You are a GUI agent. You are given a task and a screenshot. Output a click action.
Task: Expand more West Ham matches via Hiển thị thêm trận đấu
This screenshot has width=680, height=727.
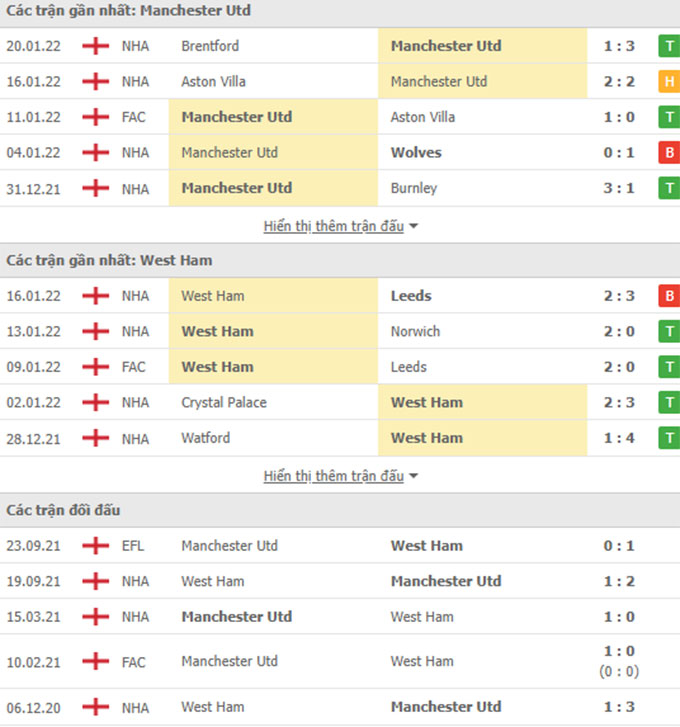tap(340, 476)
